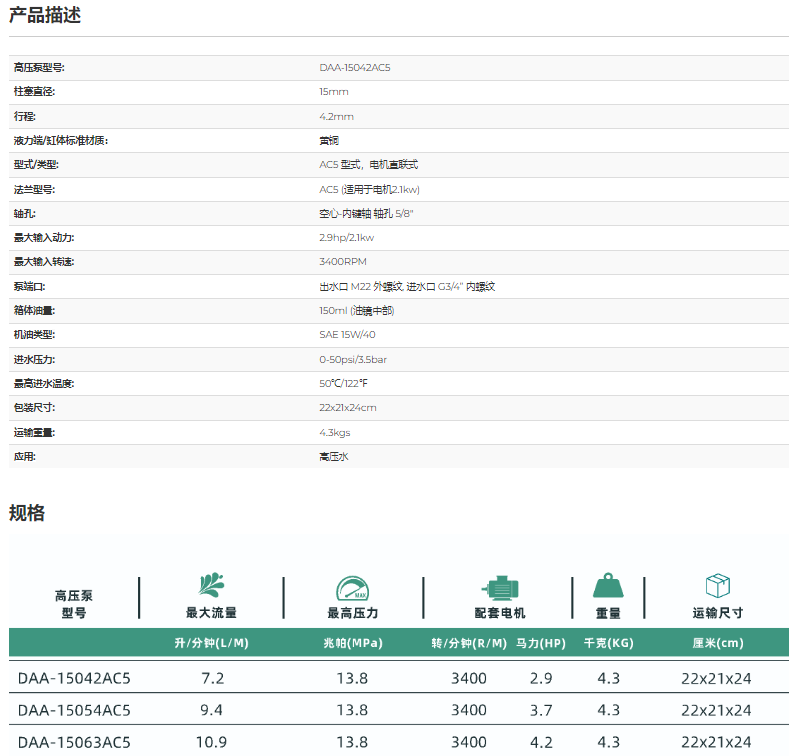Viewport: 793px width, 756px height.
Task: Click the electric motor icon
Action: coord(498,588)
